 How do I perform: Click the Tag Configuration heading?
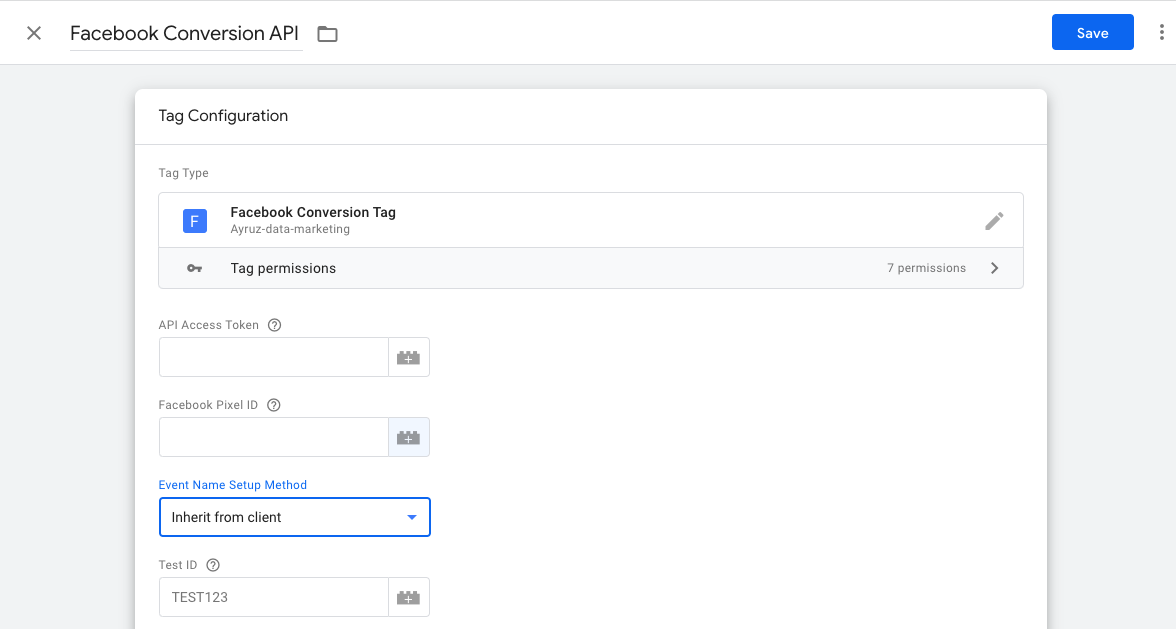(x=224, y=115)
